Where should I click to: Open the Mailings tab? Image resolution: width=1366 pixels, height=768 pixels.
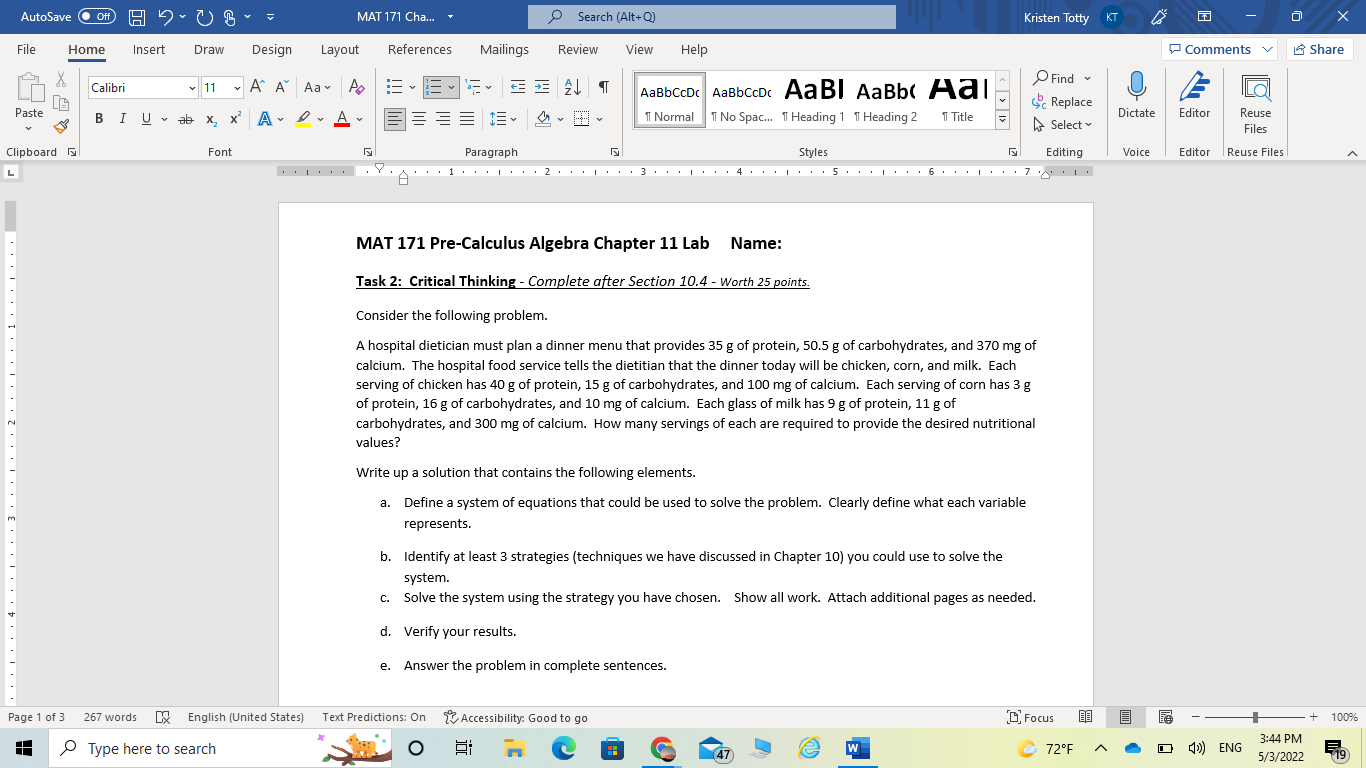pos(504,49)
